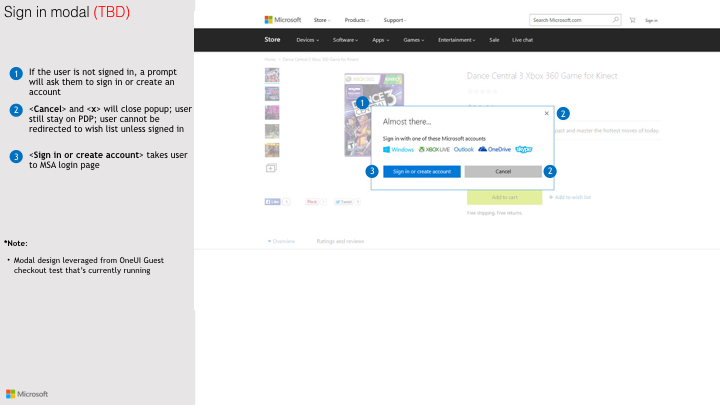Click the Twitter Tweet button
This screenshot has width=720, height=405.
pos(343,202)
